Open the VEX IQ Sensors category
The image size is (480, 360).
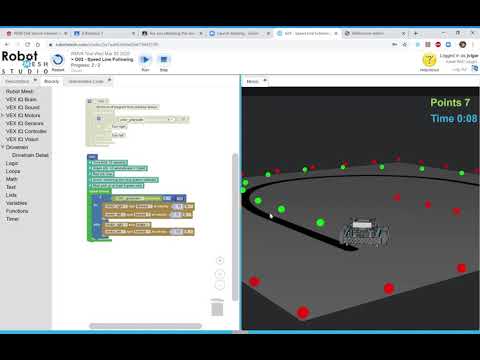(24, 123)
